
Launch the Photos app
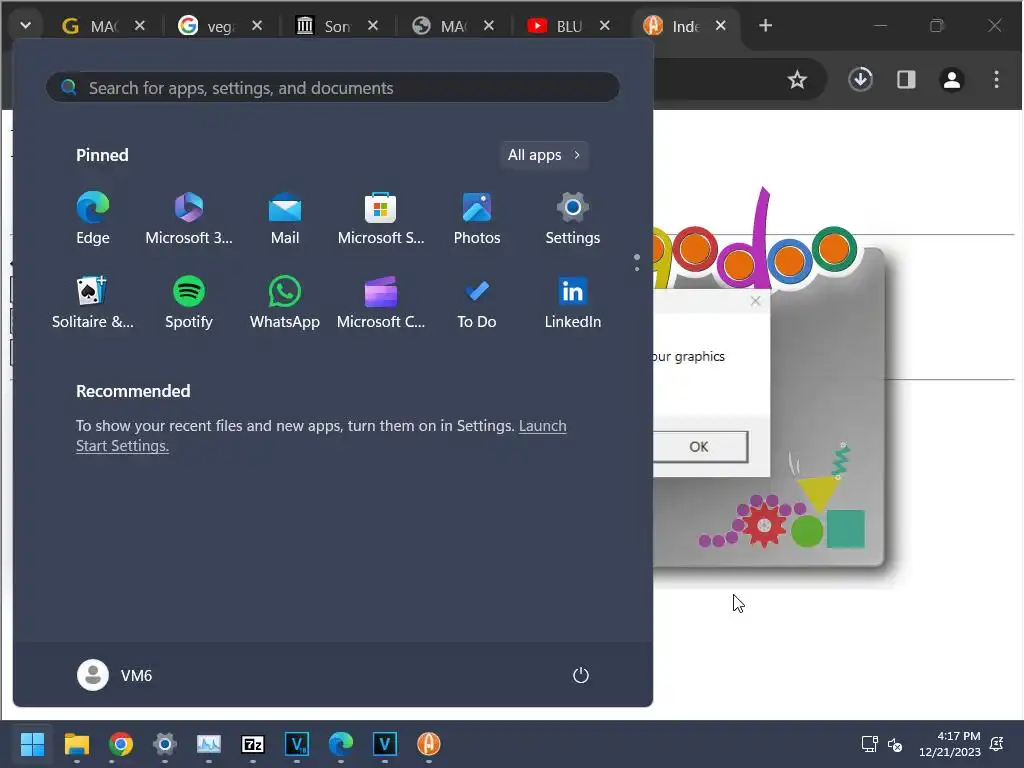point(477,219)
